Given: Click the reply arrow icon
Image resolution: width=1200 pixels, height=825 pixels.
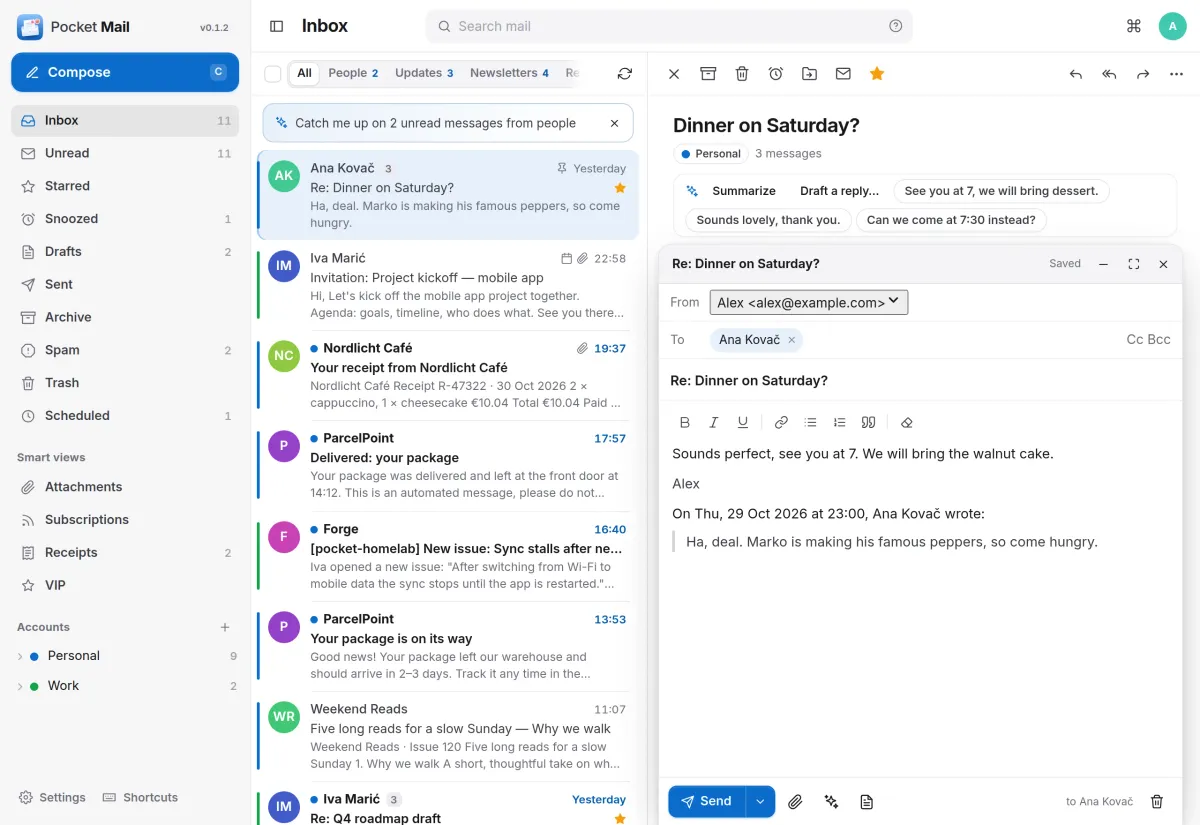Looking at the screenshot, I should coord(1076,74).
